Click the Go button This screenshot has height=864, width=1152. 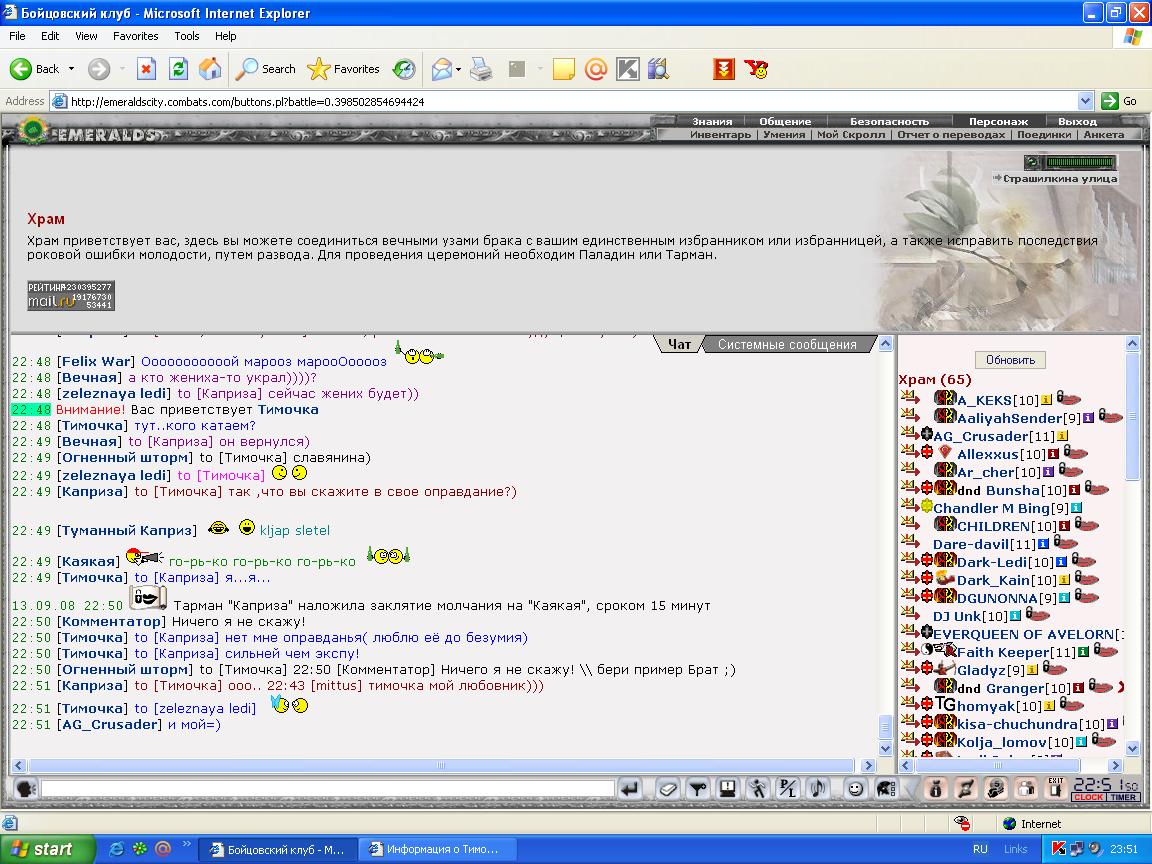1120,101
